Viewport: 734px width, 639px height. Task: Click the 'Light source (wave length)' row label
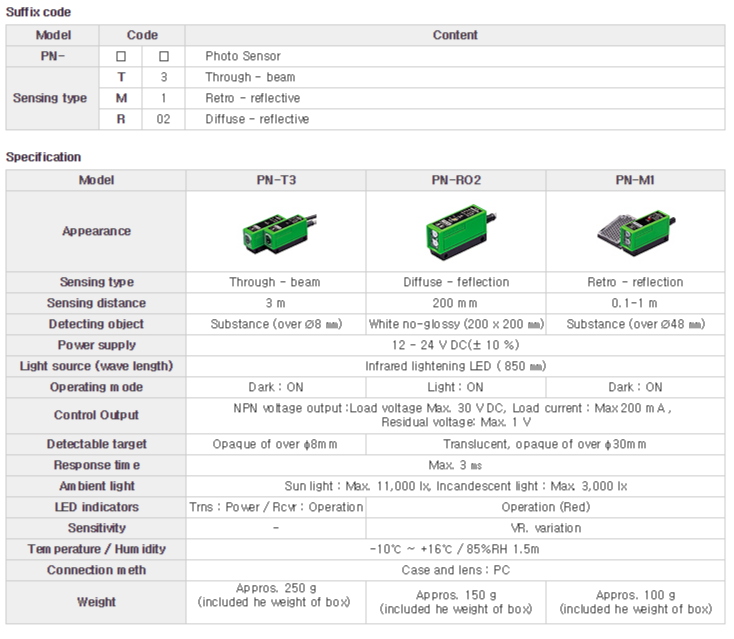pyautogui.click(x=96, y=367)
